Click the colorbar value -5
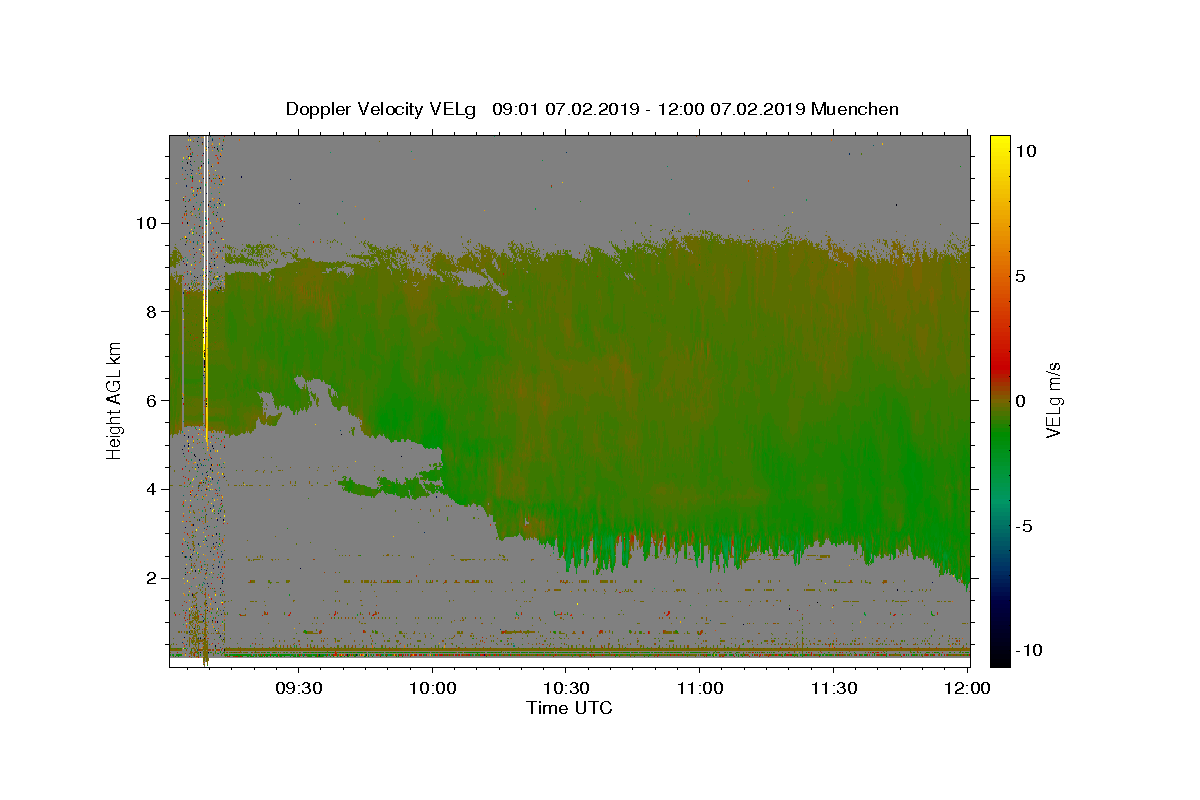Image resolution: width=1200 pixels, height=800 pixels. click(1025, 525)
